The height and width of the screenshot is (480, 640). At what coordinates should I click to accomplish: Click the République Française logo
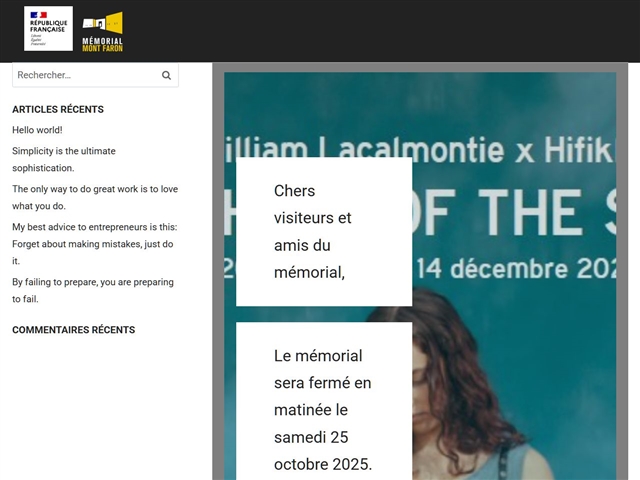[x=48, y=29]
